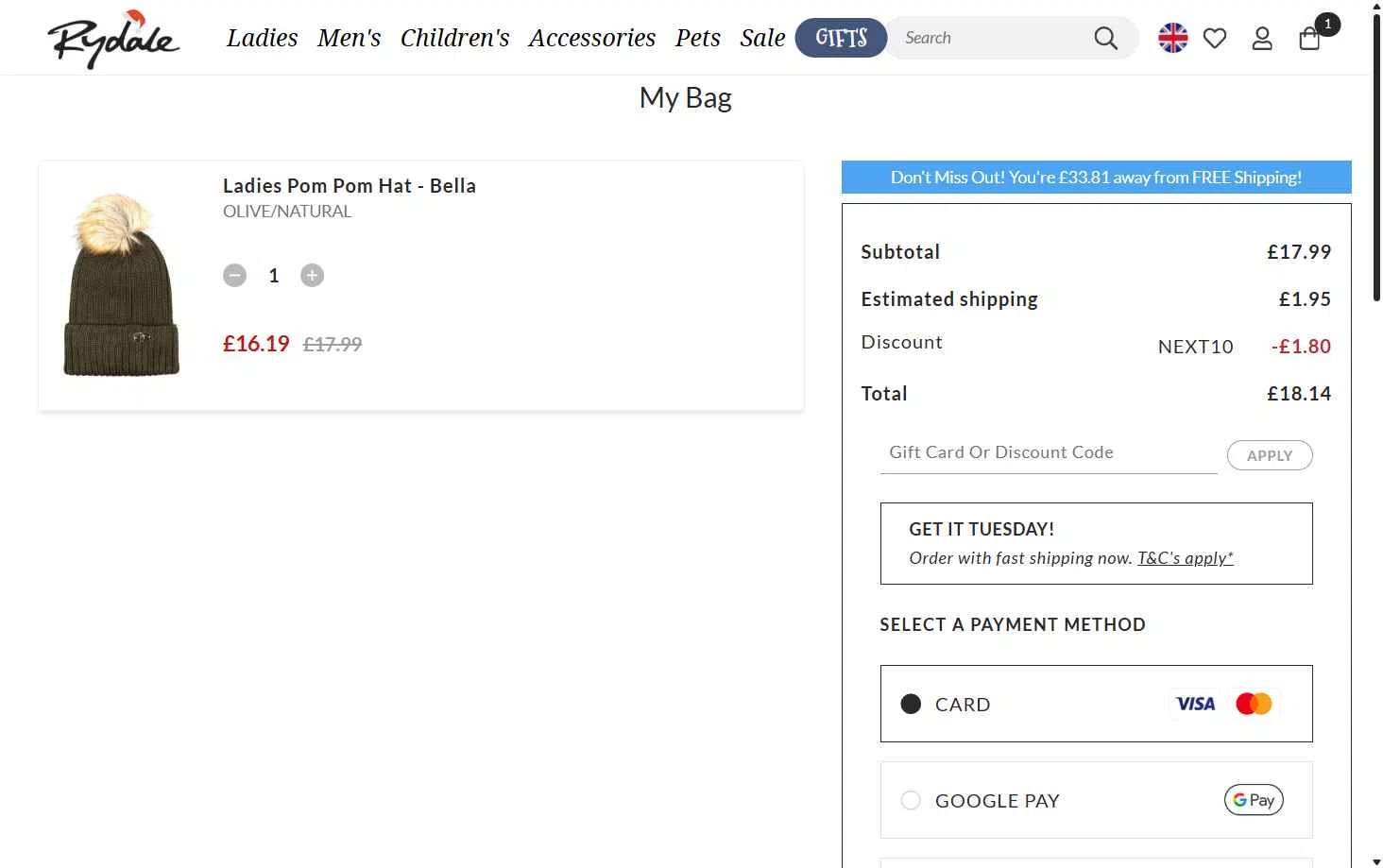Click the page vertical scrollbar

(x=1376, y=156)
